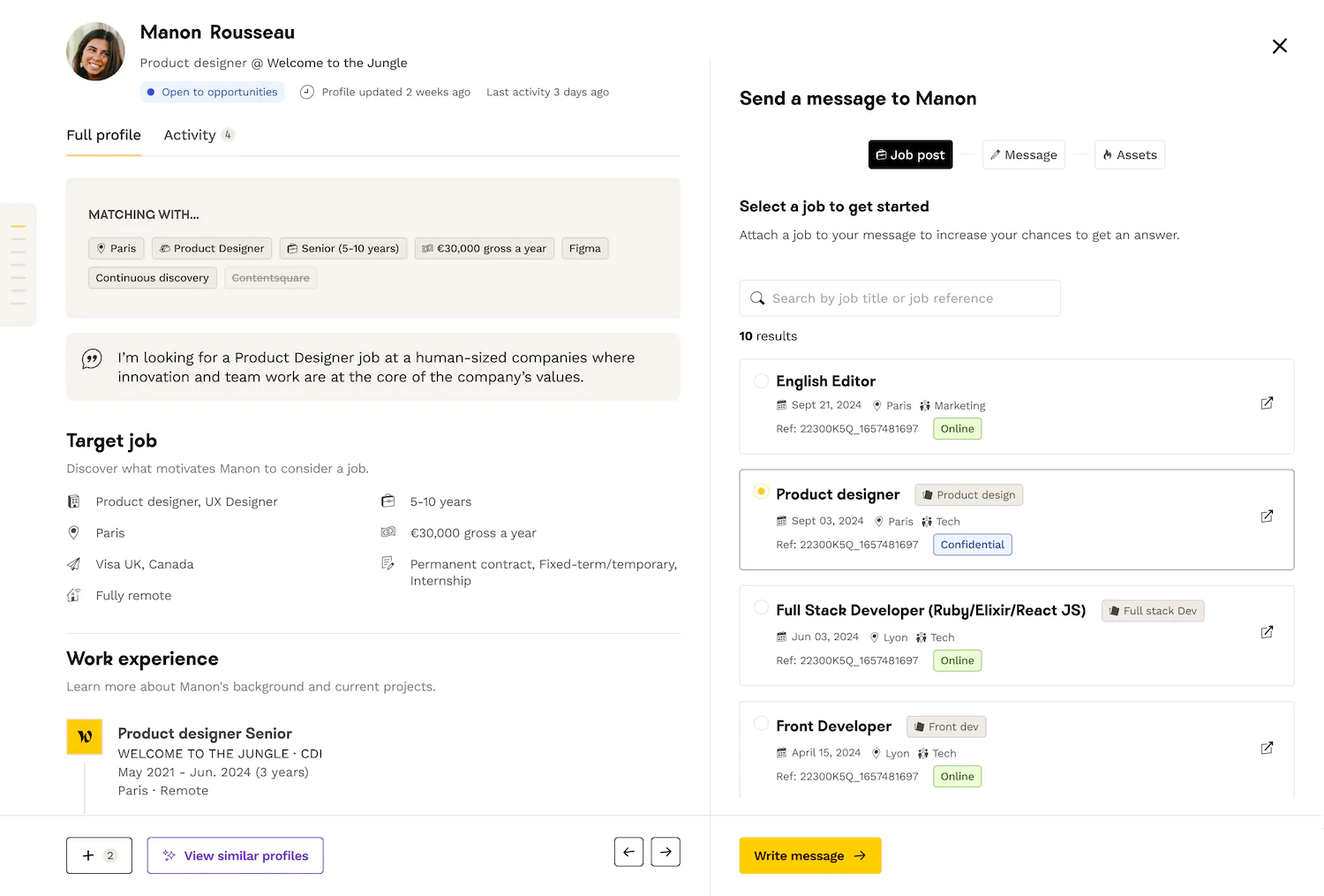Click the Welcome to the Jungle company logo
The width and height of the screenshot is (1324, 896).
(x=85, y=737)
